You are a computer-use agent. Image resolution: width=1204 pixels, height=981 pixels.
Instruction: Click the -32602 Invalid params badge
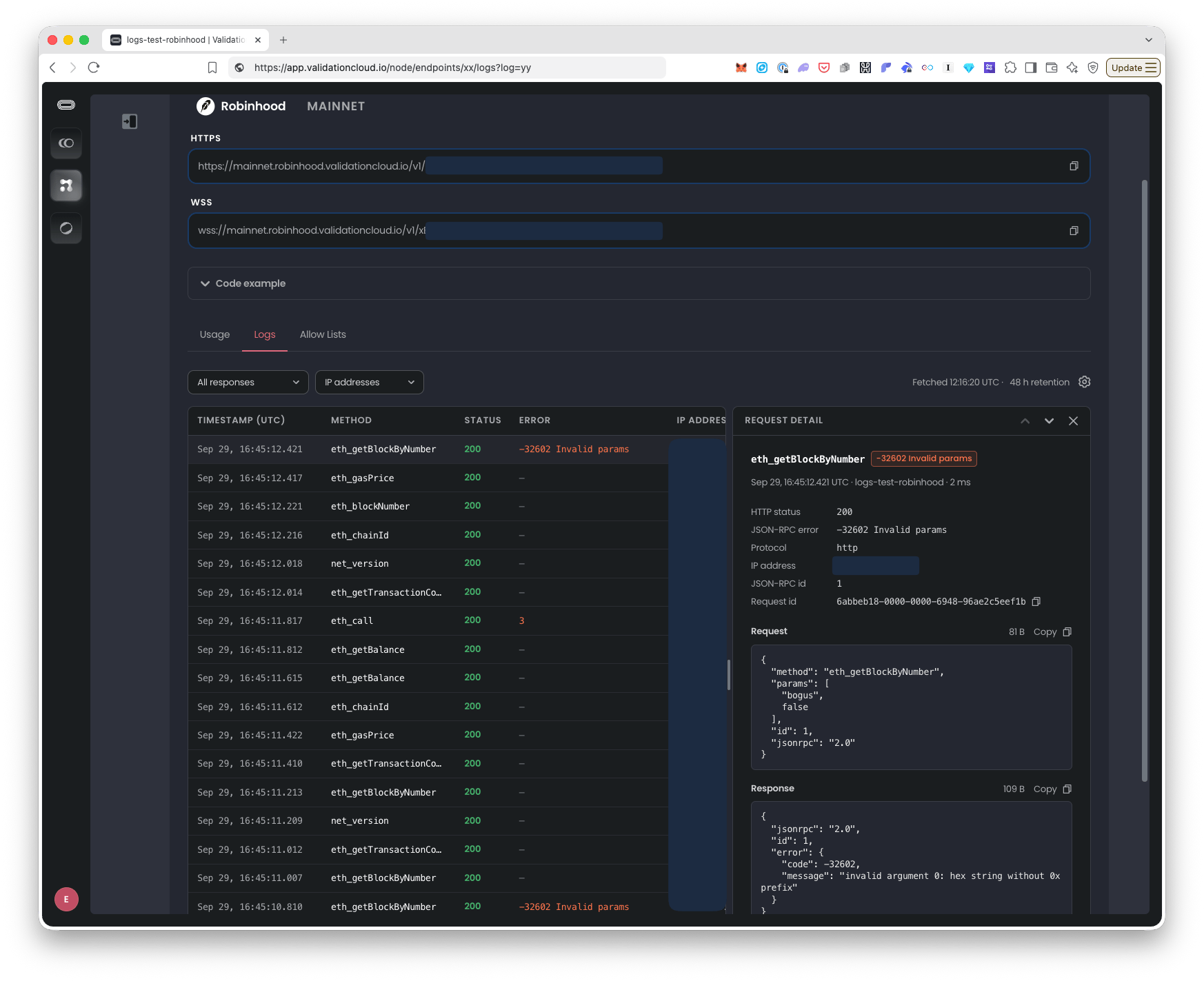(923, 458)
